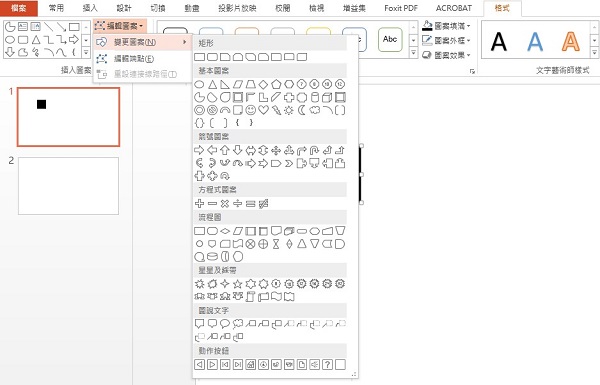Open the 編輯圖案 Edit Shape dropdown

click(120, 26)
